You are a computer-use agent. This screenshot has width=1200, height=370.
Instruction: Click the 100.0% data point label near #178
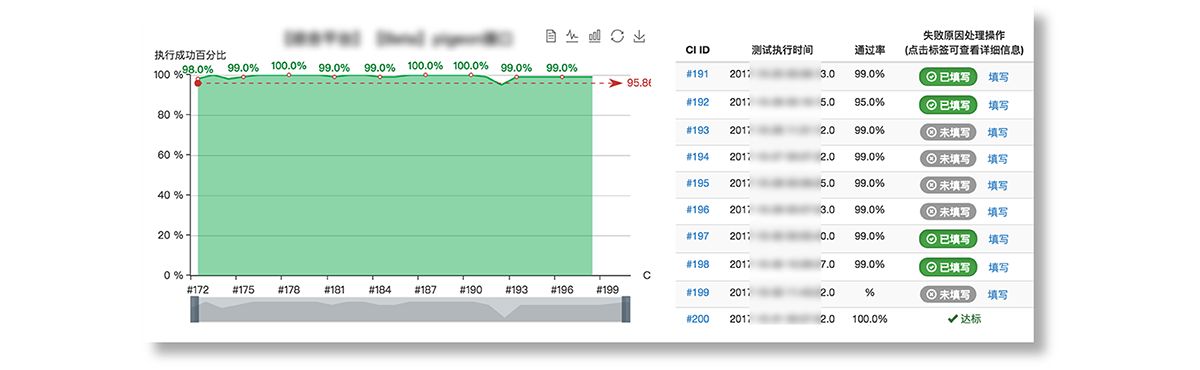click(x=289, y=66)
